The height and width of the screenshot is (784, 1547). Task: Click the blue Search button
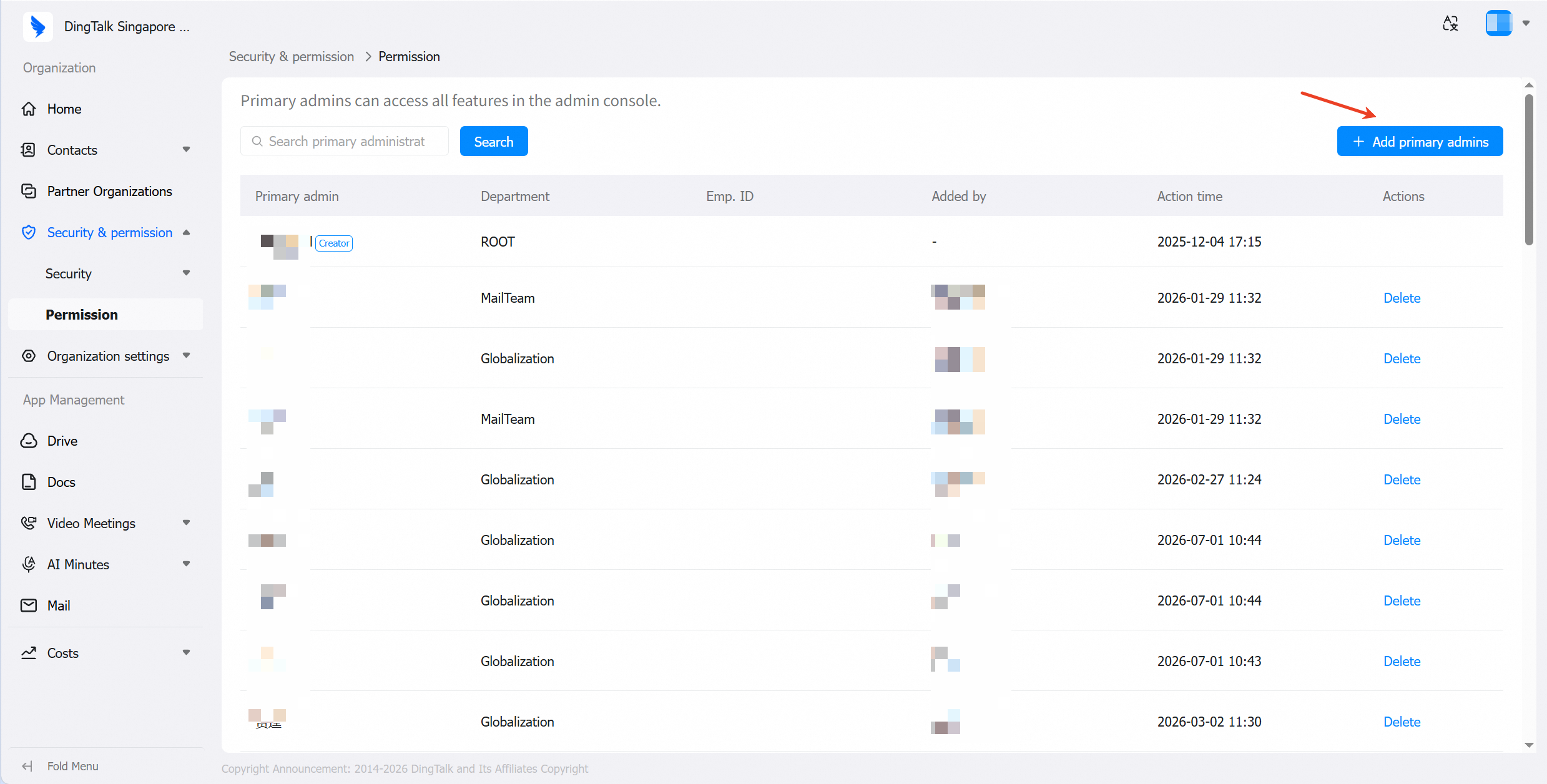[494, 142]
